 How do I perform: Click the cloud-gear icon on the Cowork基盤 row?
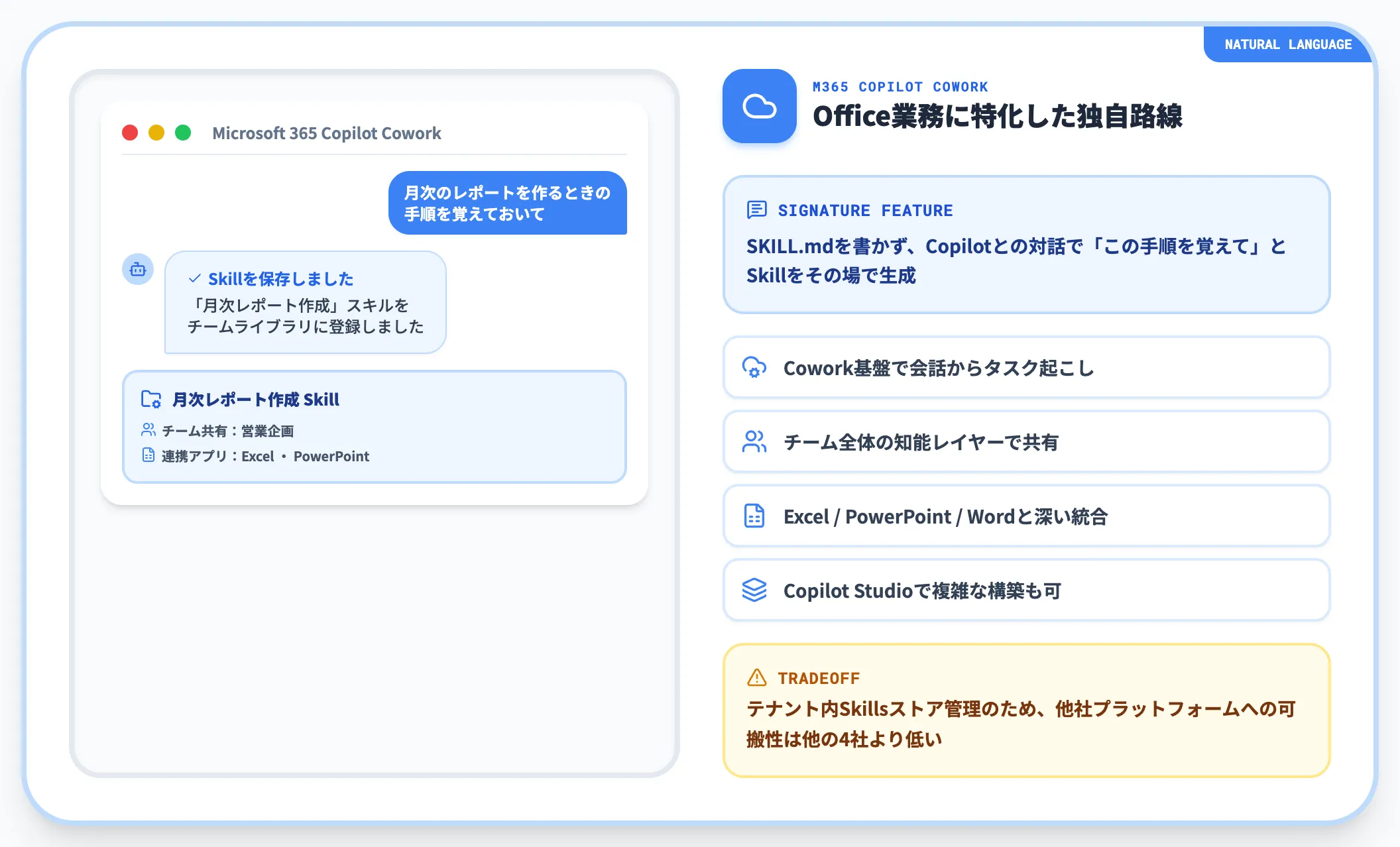point(754,367)
